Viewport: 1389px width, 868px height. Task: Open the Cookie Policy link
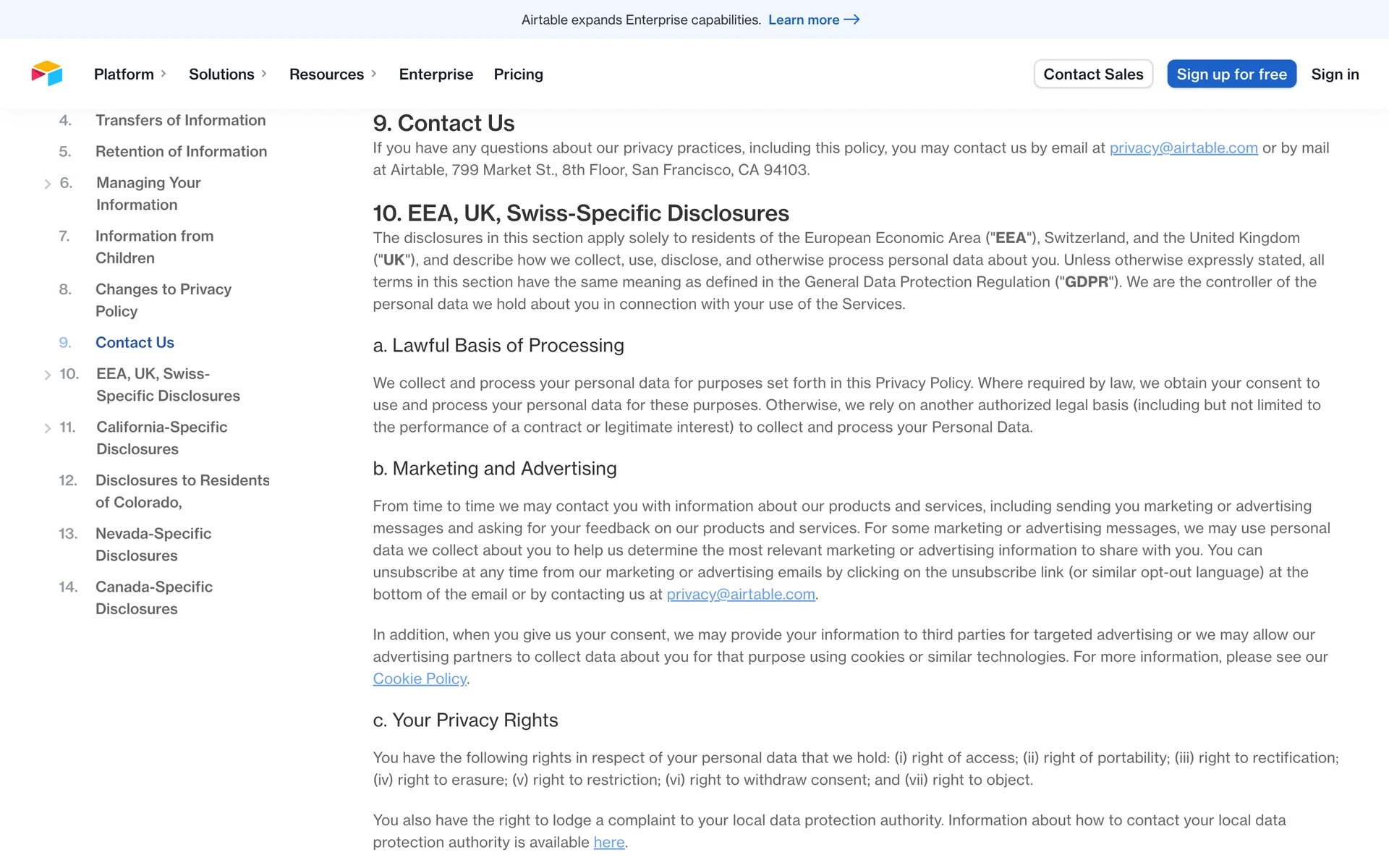pos(420,678)
